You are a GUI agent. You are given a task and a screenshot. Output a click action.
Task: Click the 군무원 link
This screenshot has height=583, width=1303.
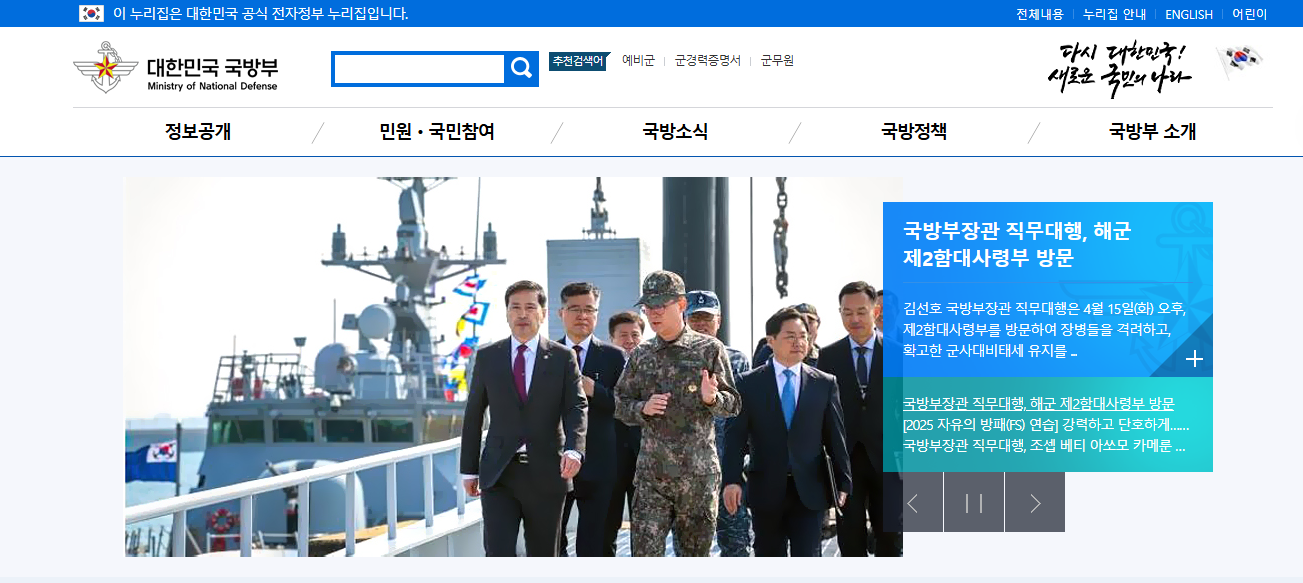pos(777,61)
